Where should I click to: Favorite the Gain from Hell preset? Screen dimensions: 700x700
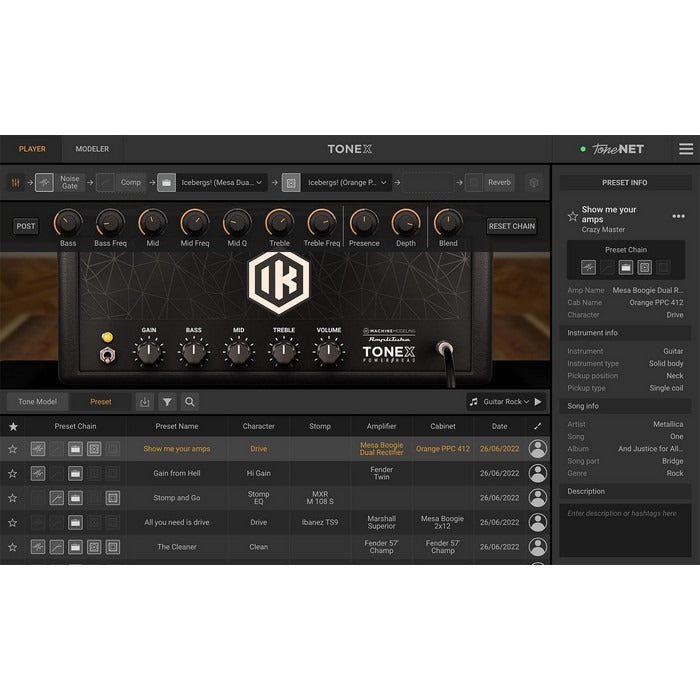12,474
